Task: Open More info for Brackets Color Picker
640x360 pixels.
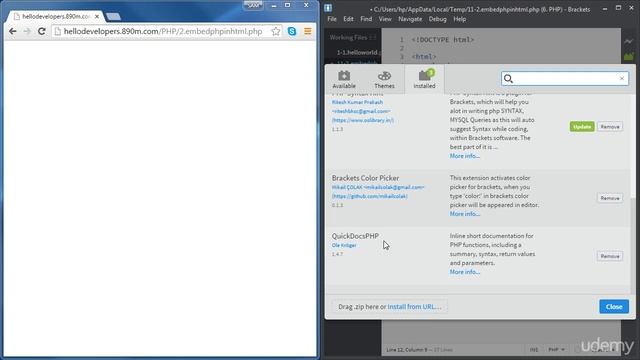Action: coord(464,214)
